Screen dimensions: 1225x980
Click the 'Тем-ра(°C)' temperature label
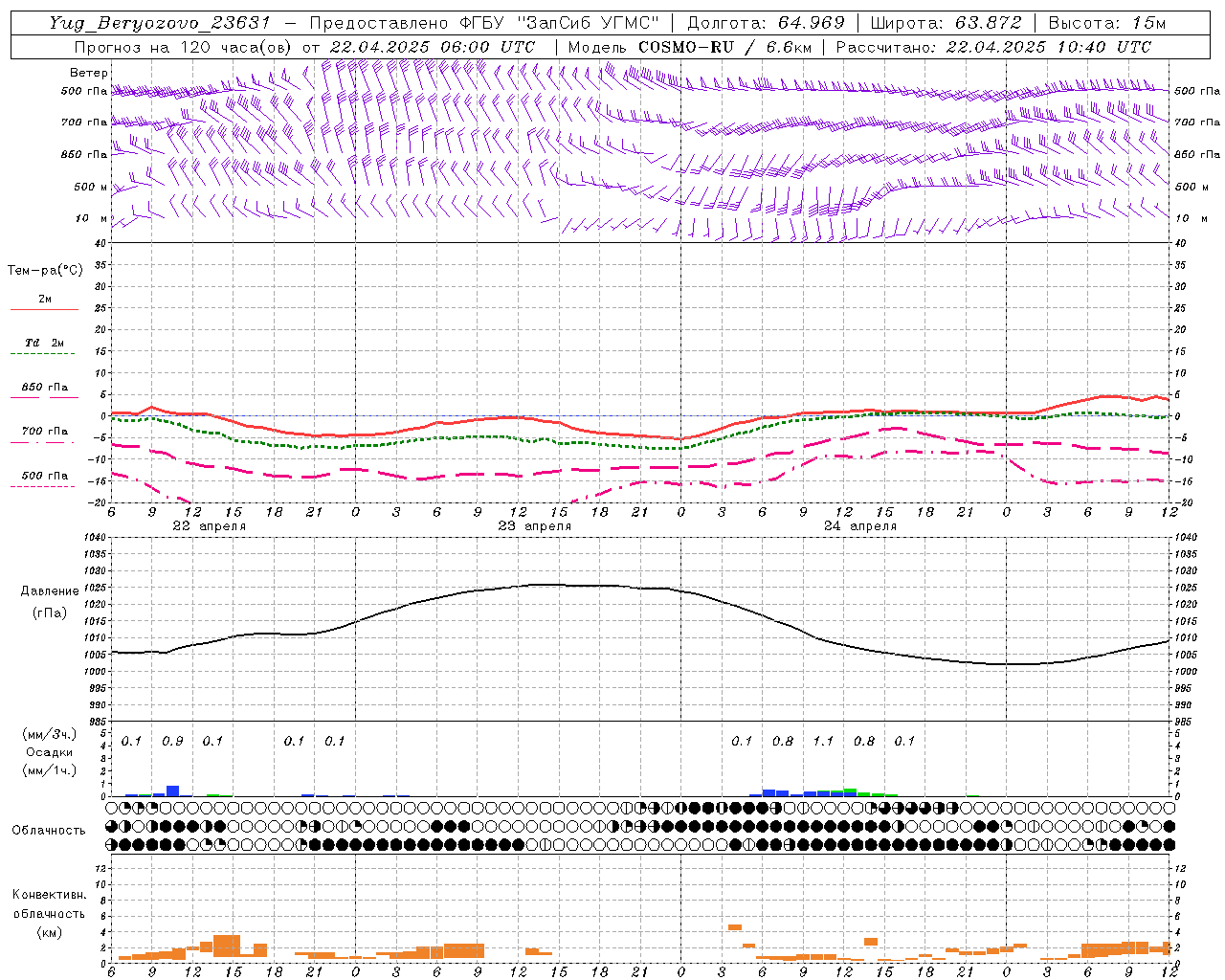pyautogui.click(x=45, y=271)
